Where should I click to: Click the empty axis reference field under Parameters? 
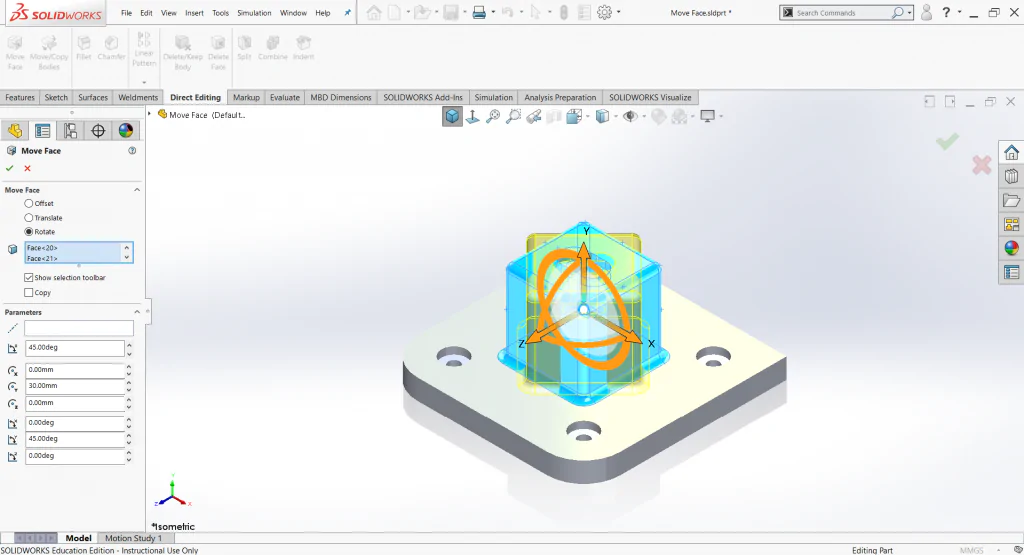pos(79,328)
